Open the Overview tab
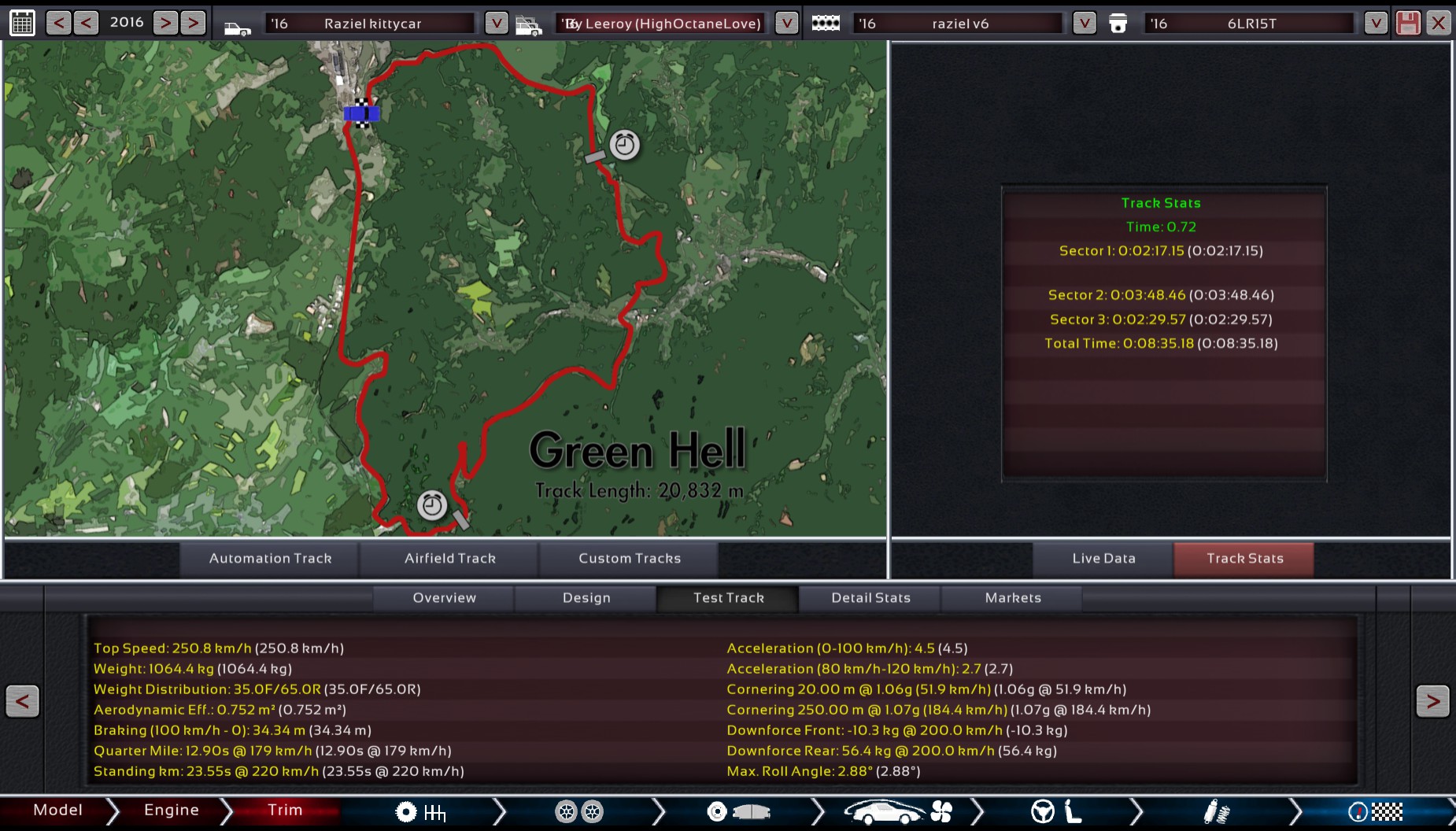This screenshot has height=831, width=1456. (x=444, y=598)
